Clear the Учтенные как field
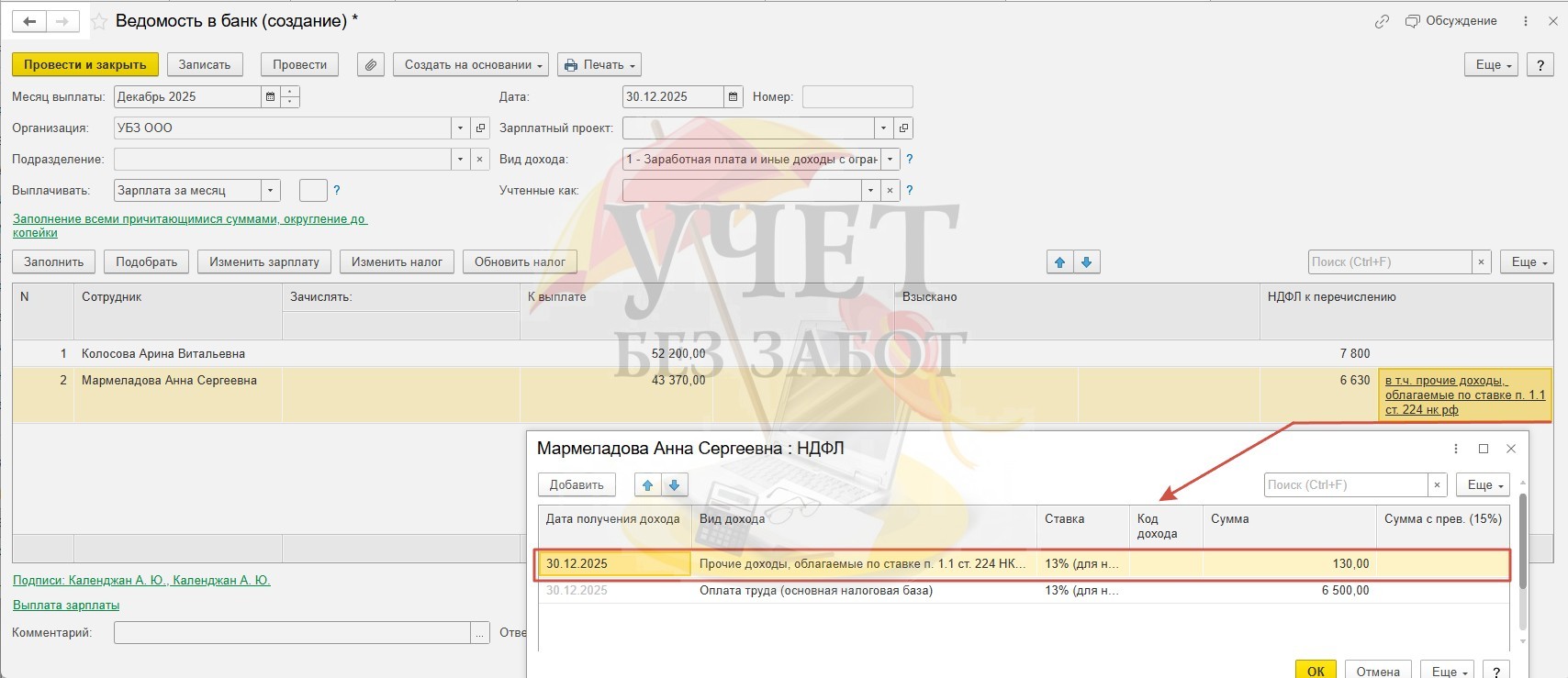 click(x=890, y=191)
